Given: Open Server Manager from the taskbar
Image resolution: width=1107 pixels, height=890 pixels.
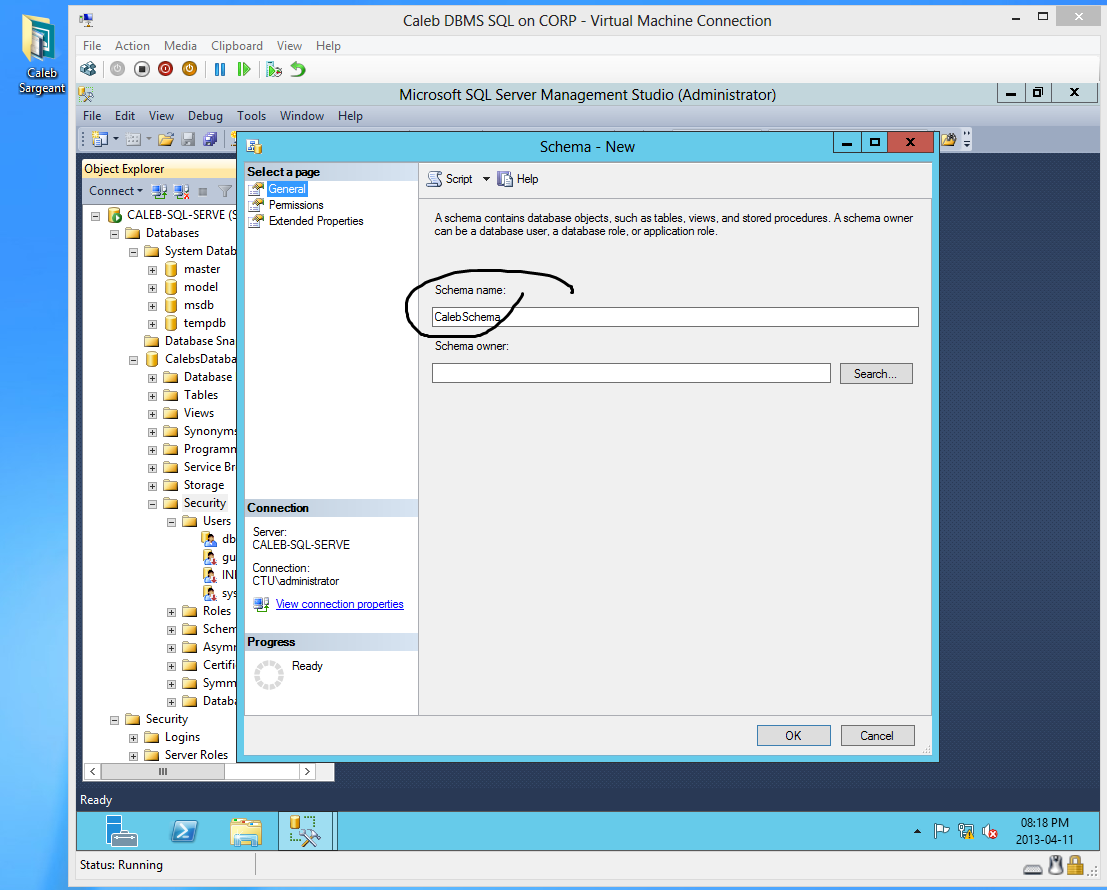Looking at the screenshot, I should (121, 831).
